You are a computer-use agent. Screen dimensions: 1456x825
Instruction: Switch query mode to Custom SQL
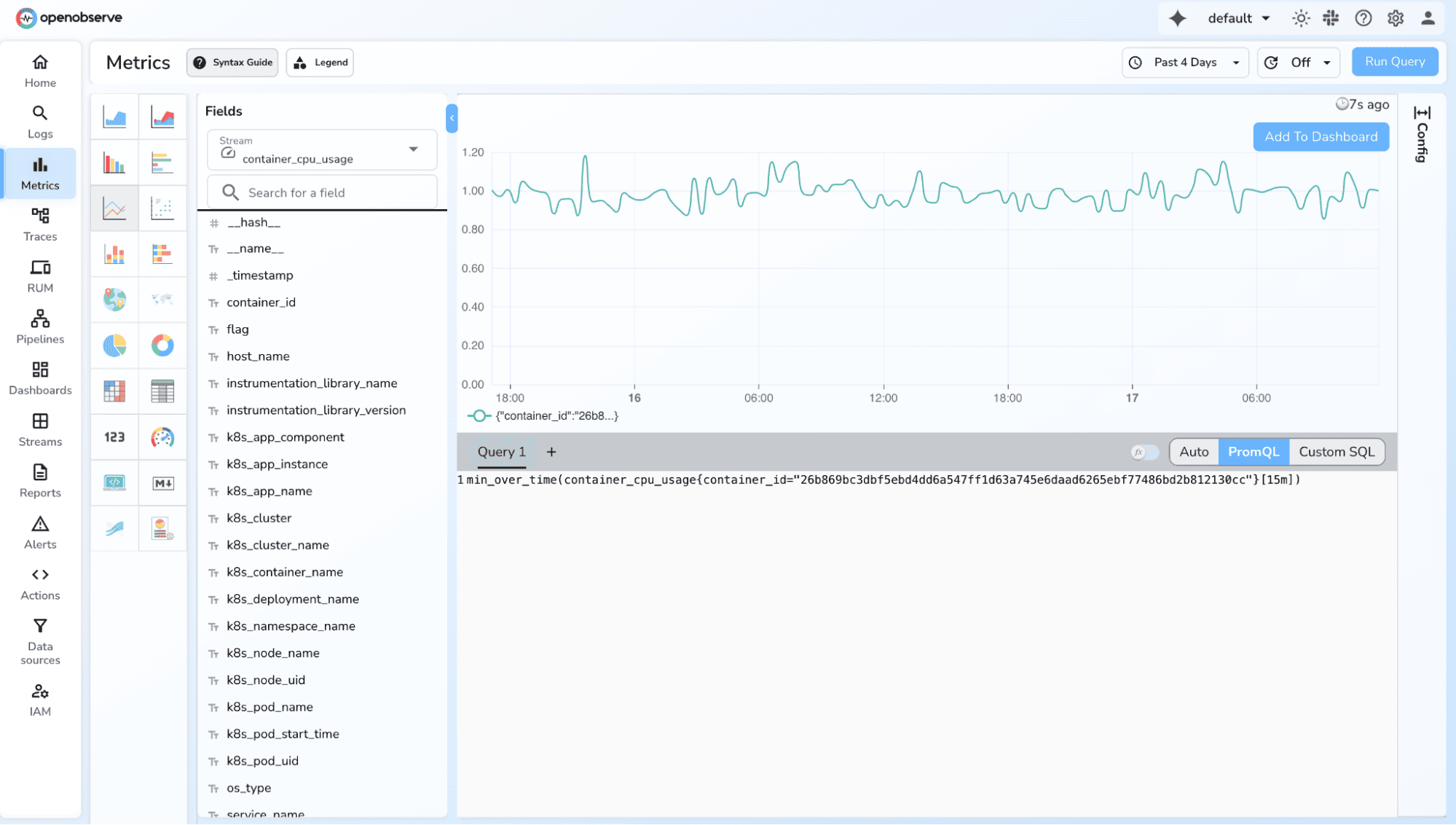[1336, 452]
